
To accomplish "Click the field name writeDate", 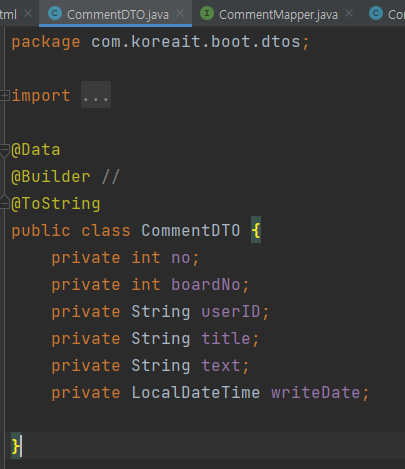I will 316,393.
